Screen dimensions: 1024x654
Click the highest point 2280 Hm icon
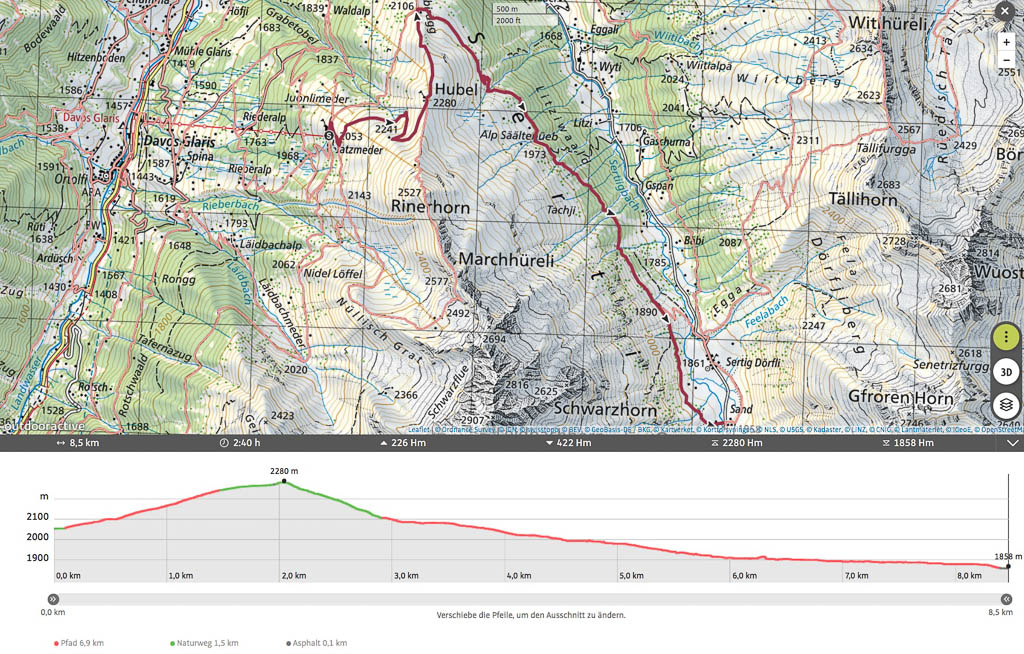click(x=714, y=443)
